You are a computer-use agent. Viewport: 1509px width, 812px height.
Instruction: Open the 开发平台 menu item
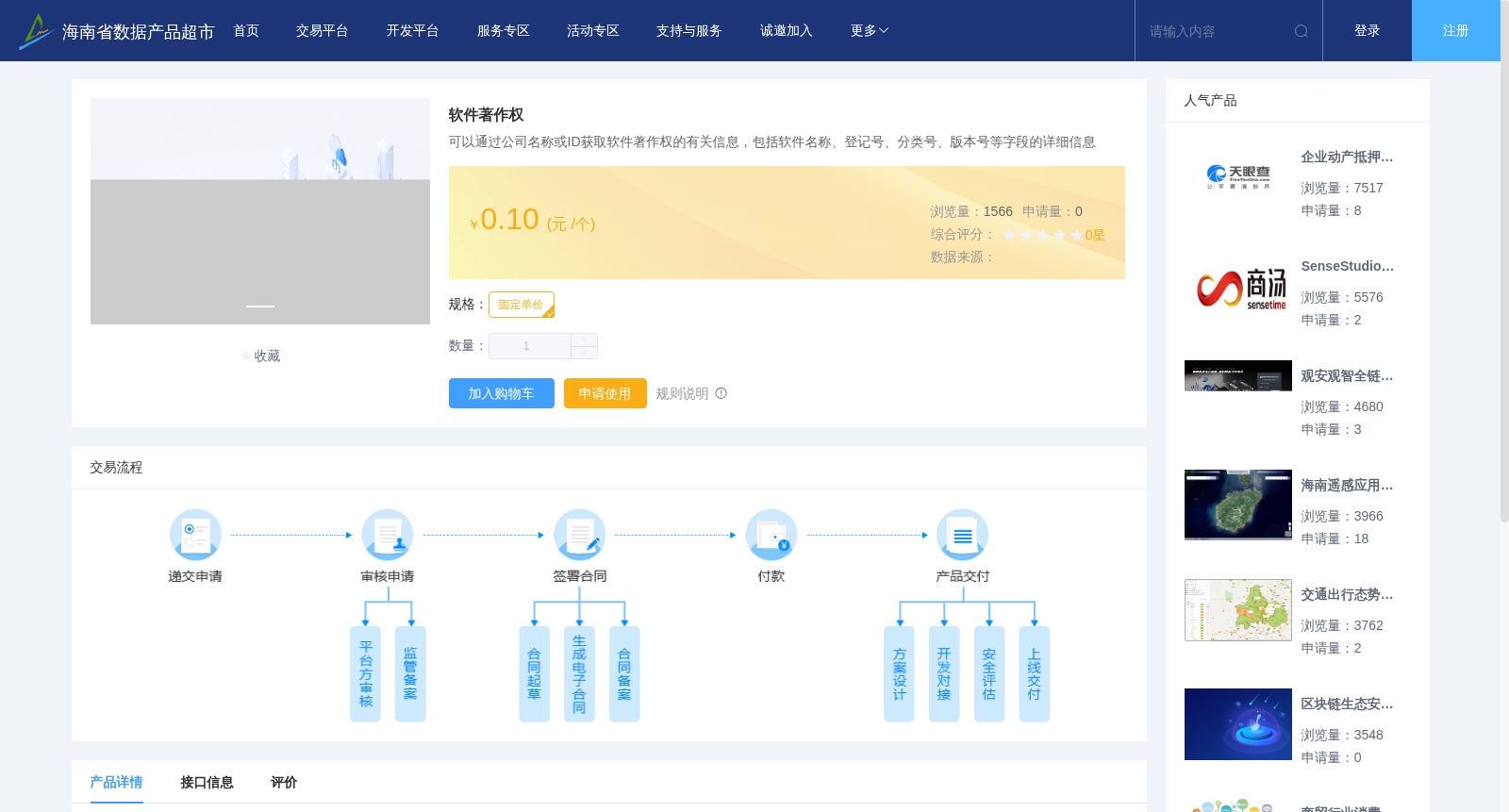click(413, 31)
